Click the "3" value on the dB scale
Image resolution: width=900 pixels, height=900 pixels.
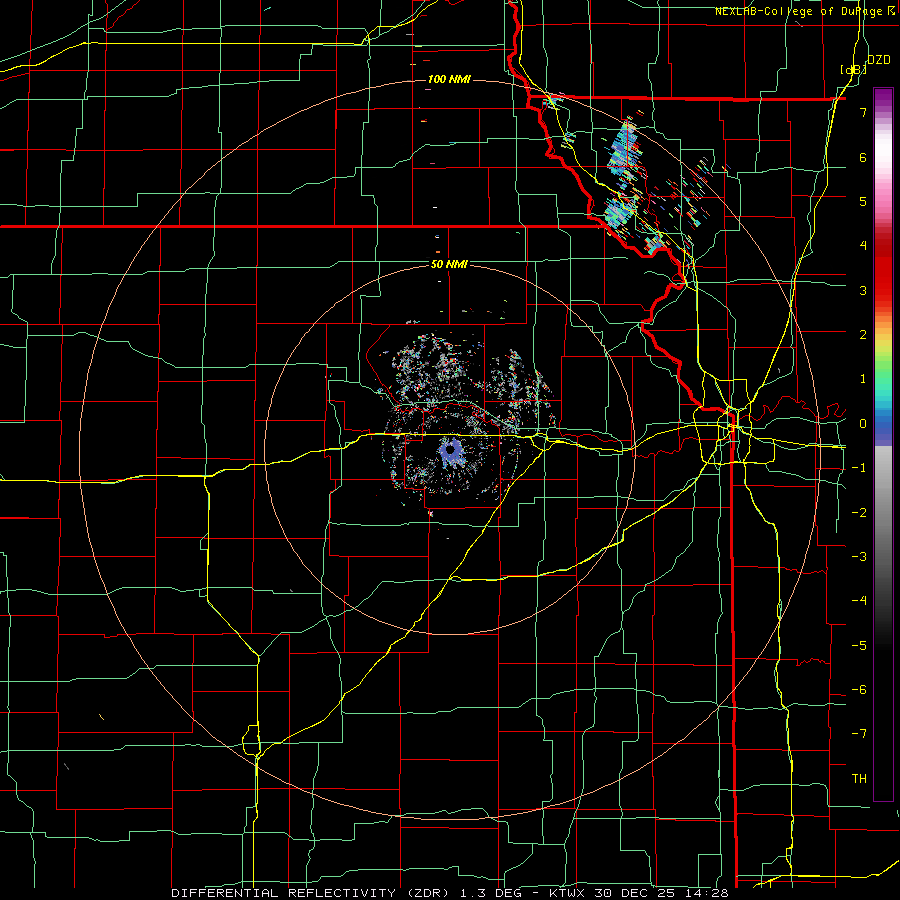point(863,290)
